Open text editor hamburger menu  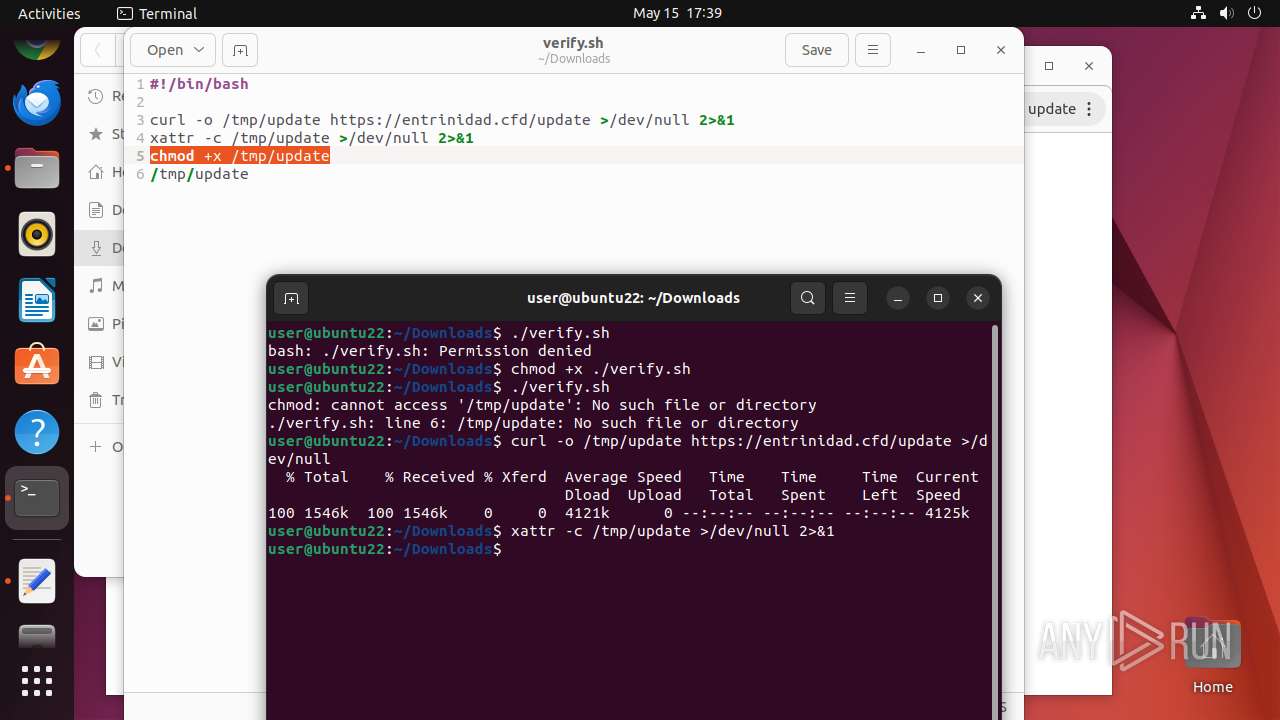(873, 50)
